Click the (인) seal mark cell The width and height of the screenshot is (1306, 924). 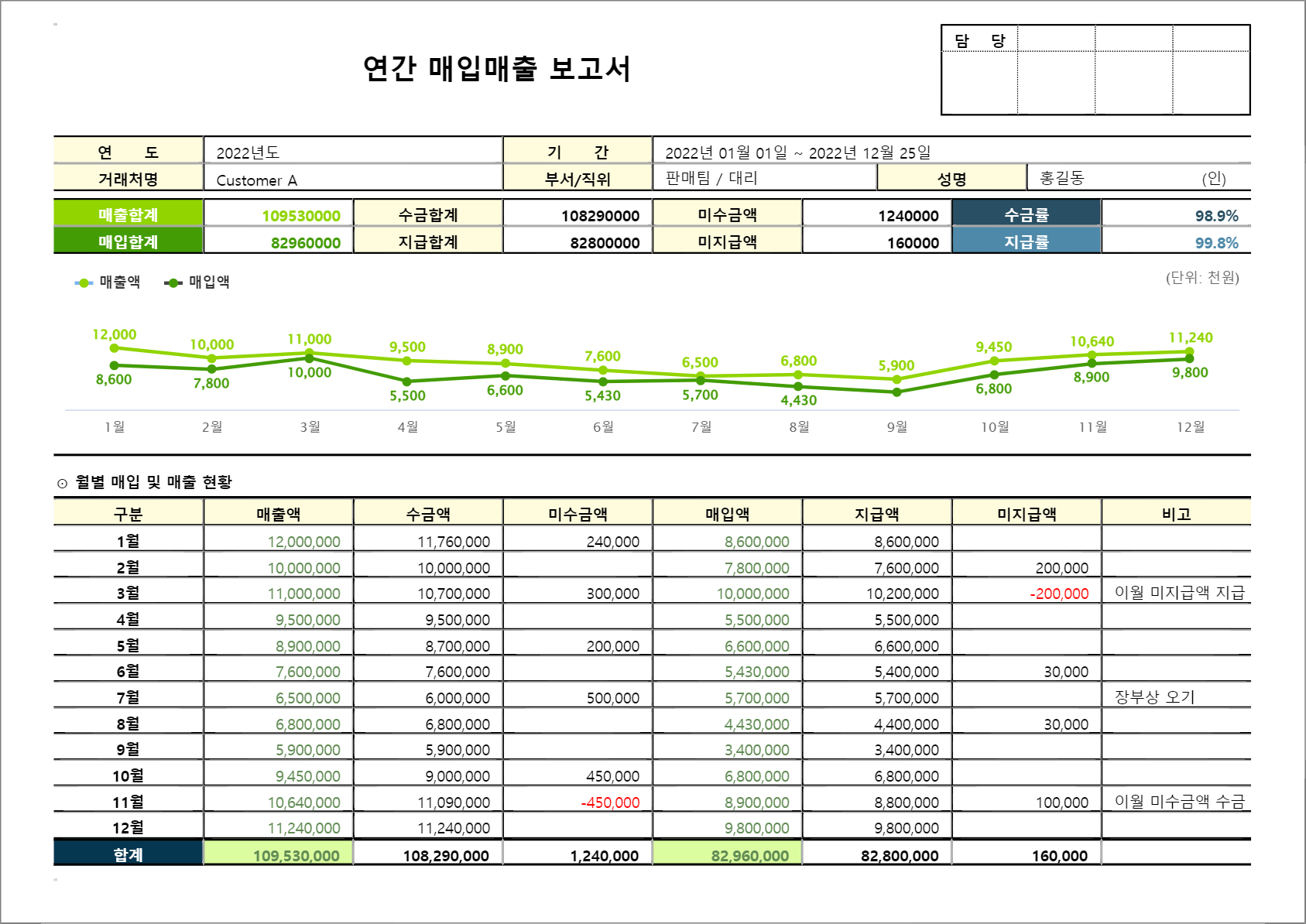[x=1214, y=179]
